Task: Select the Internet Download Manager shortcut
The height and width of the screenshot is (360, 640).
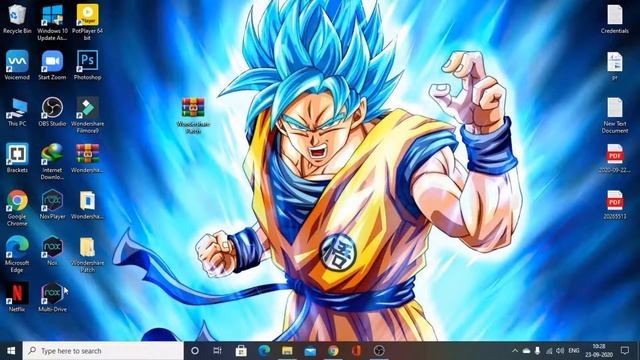Action: pos(52,162)
